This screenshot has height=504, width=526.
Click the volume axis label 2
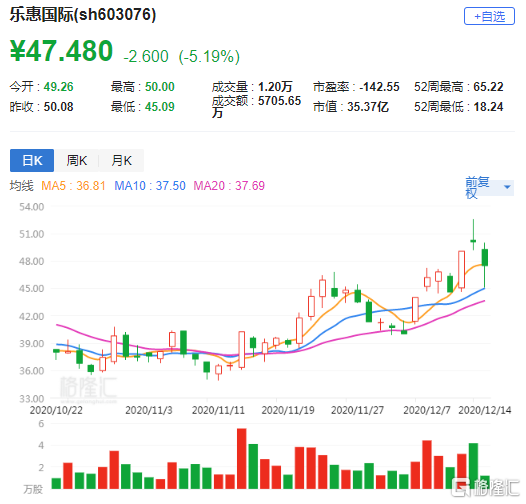click(41, 467)
